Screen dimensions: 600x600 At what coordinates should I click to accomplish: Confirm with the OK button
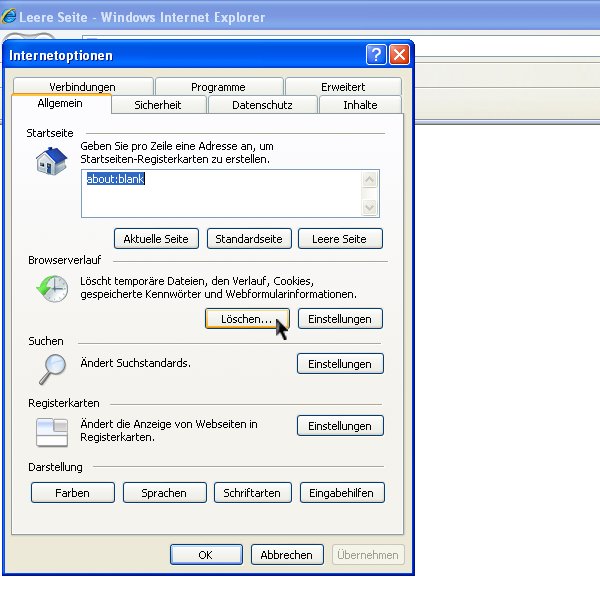(x=206, y=554)
